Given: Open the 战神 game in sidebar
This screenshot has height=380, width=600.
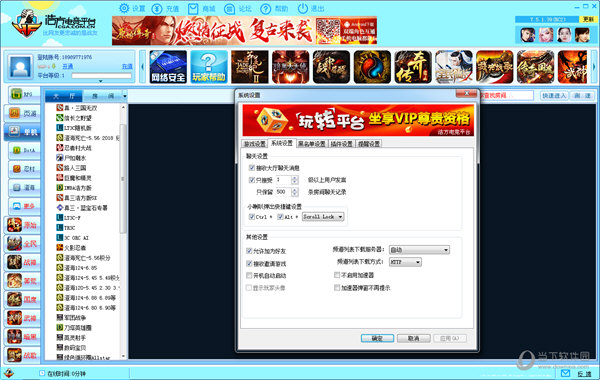Looking at the screenshot, I should (22, 262).
